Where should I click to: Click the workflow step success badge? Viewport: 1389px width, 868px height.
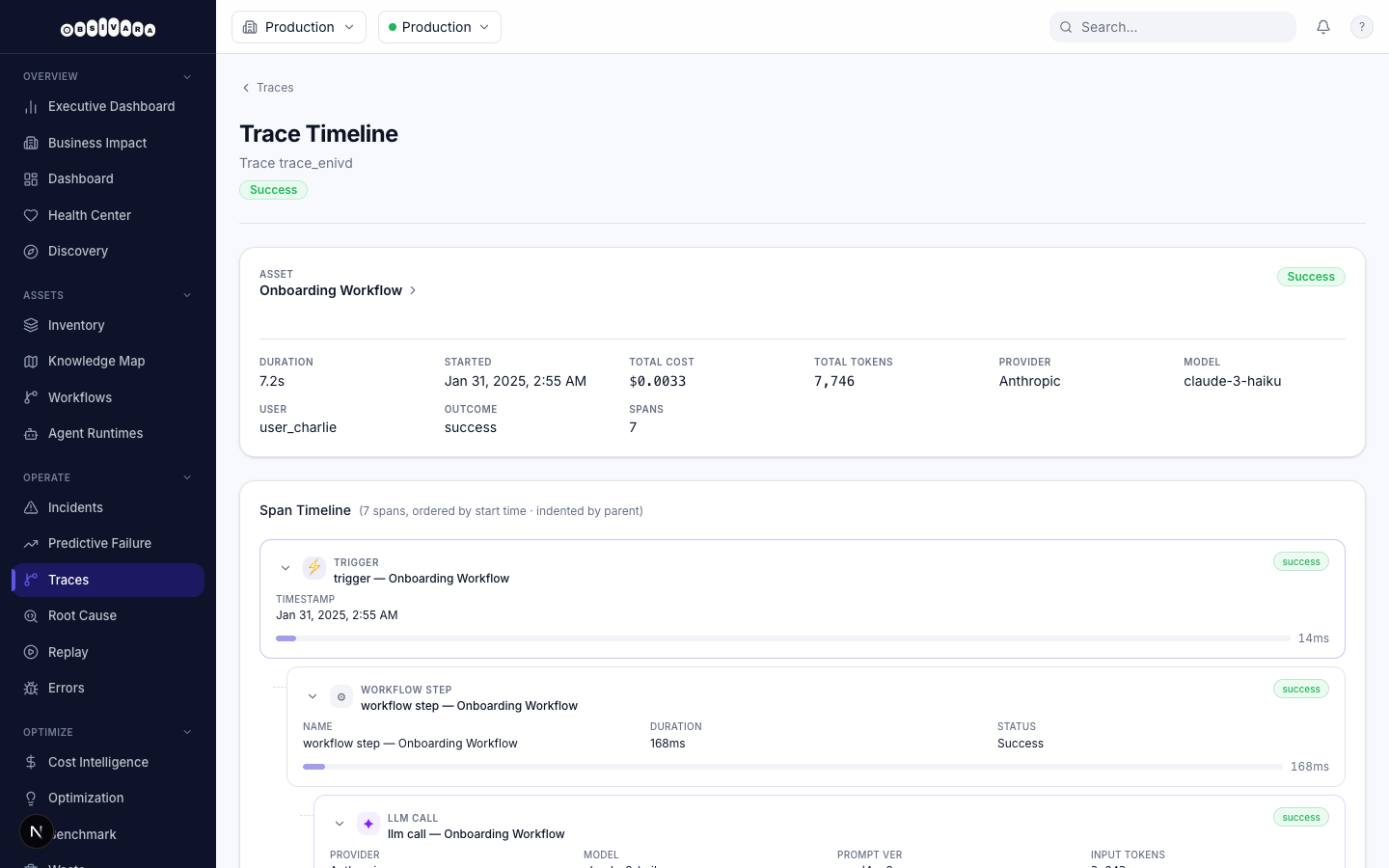(1301, 689)
